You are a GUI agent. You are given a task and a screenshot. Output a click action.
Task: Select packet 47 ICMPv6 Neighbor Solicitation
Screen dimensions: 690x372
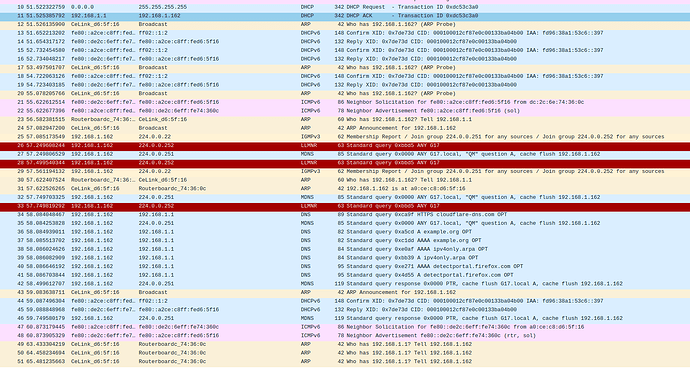pos(345,327)
